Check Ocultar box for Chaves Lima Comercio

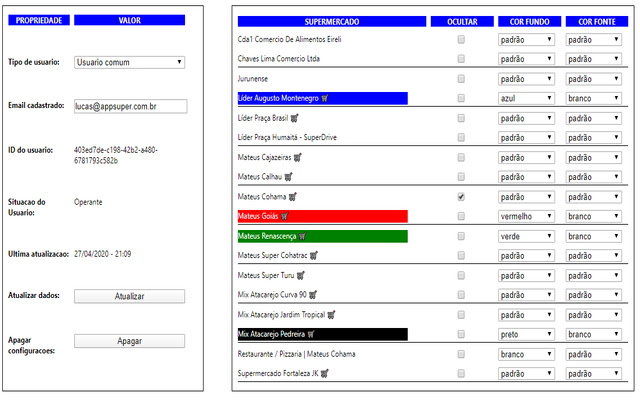[461, 59]
